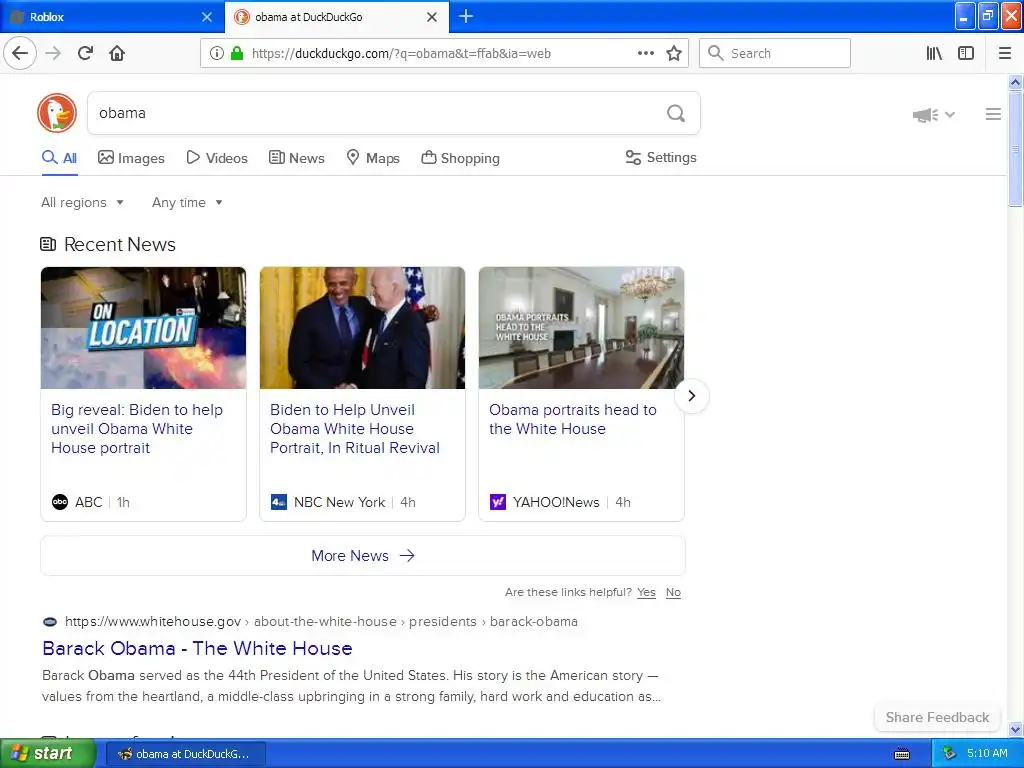This screenshot has height=768, width=1024.
Task: Open DuckDuckGo side menu hamburger icon
Action: (x=993, y=114)
